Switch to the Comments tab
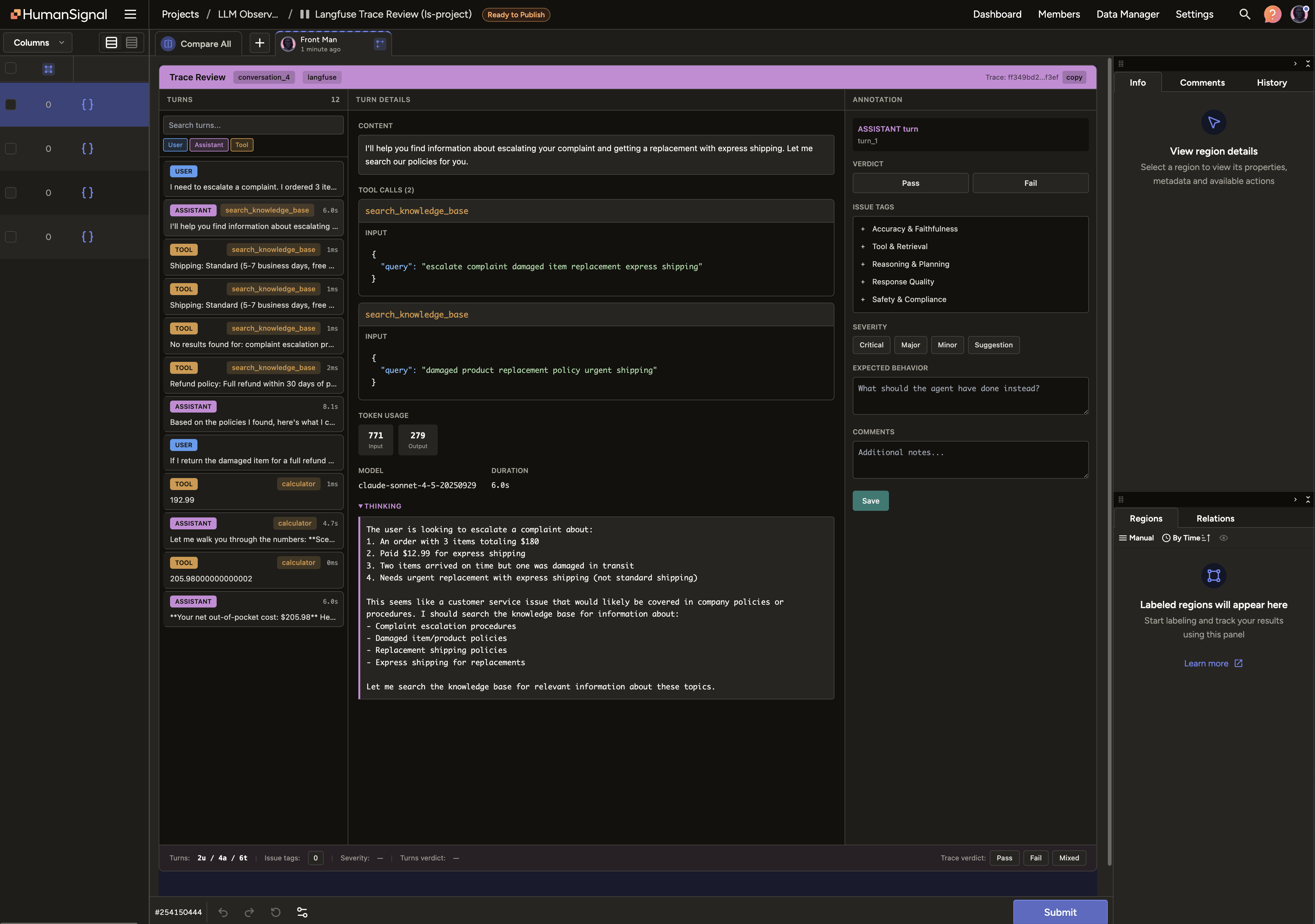 tap(1202, 82)
